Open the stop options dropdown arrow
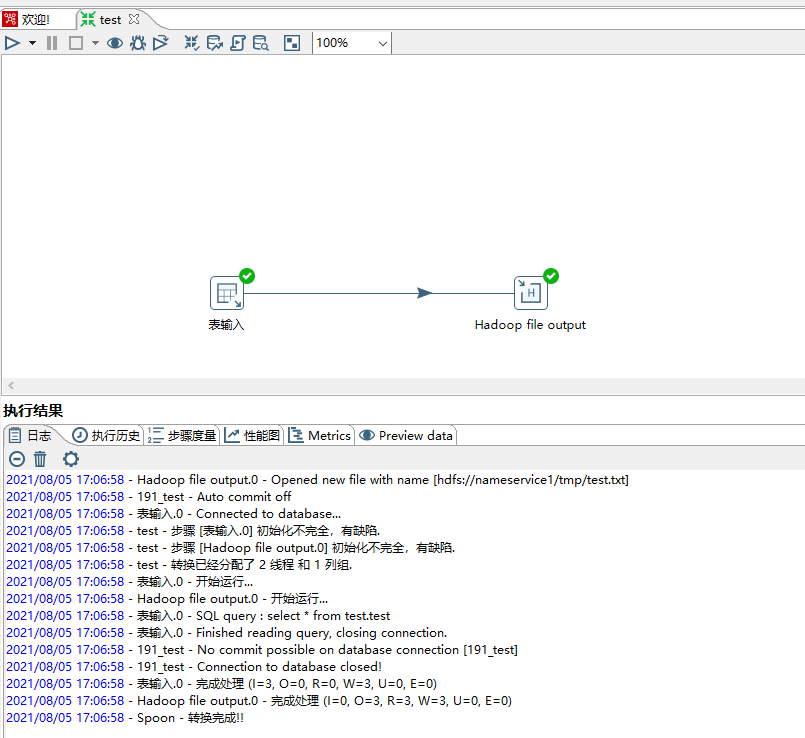 click(93, 43)
